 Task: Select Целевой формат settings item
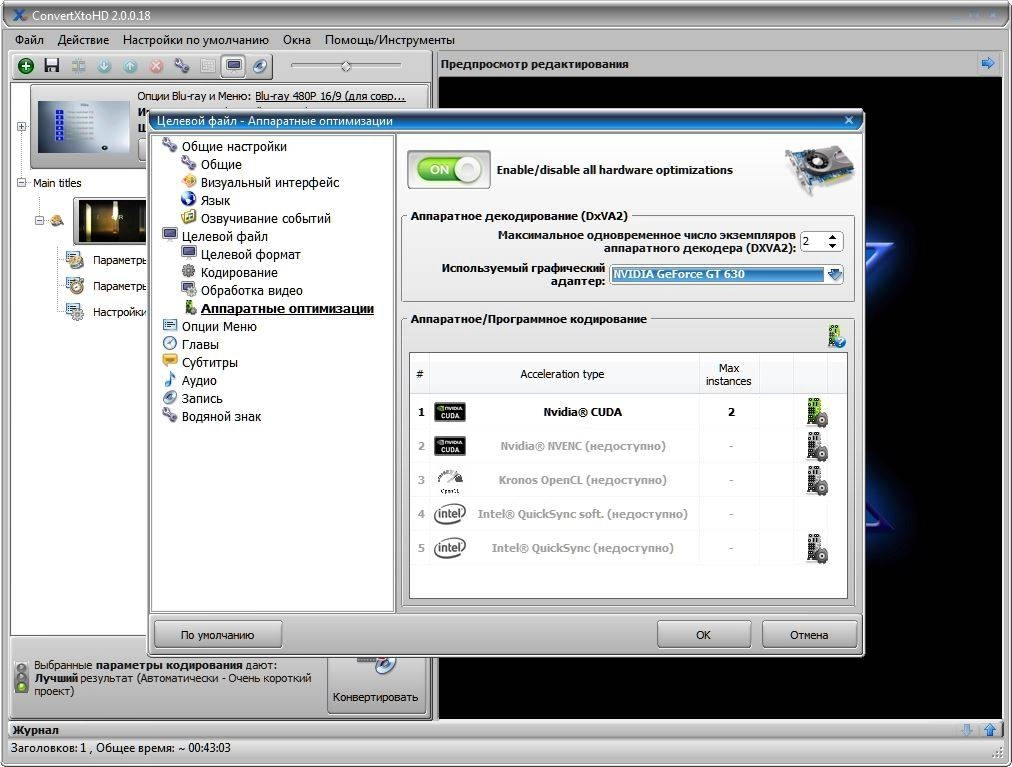(x=250, y=255)
